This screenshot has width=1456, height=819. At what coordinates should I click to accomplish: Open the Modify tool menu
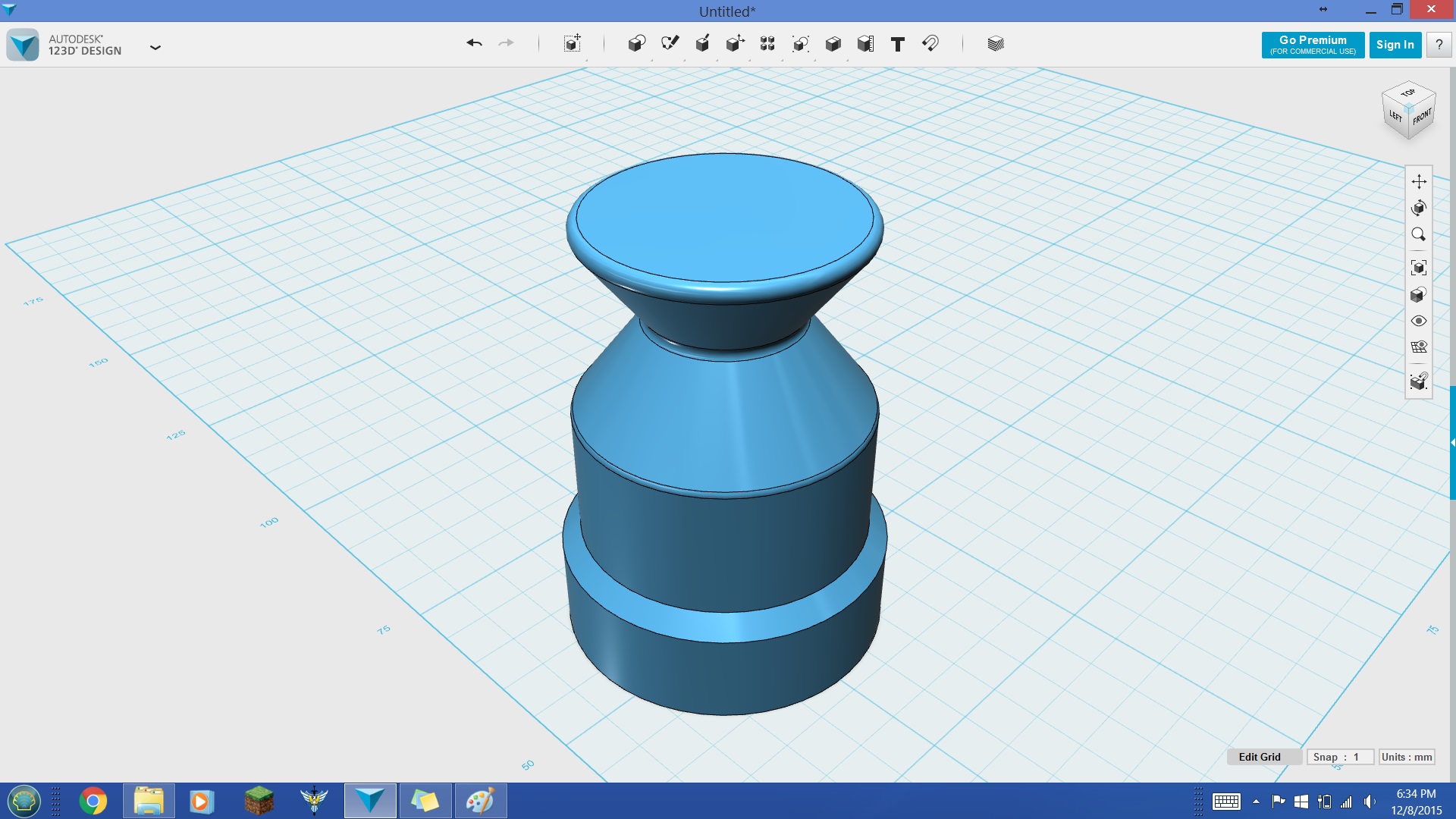click(735, 43)
